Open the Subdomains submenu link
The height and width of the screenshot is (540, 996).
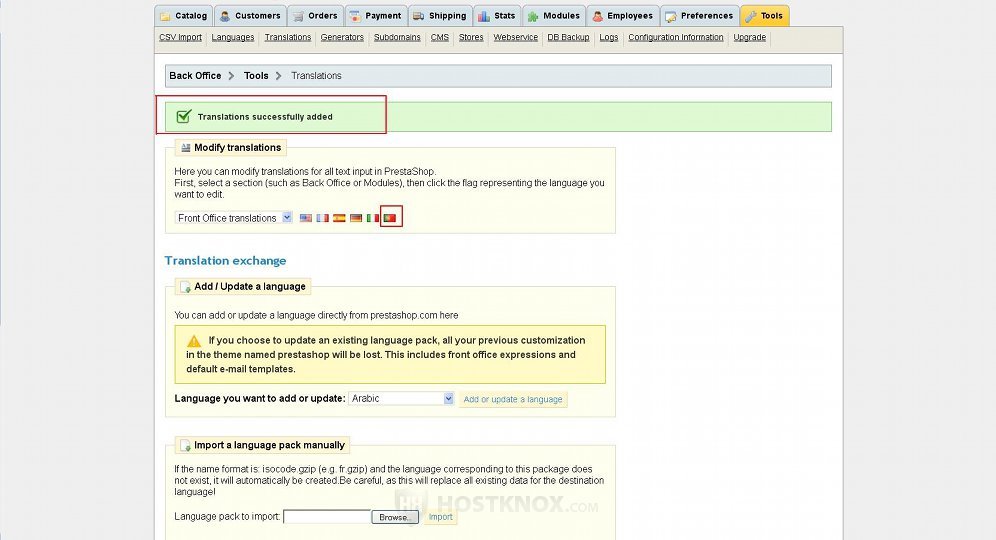click(397, 37)
